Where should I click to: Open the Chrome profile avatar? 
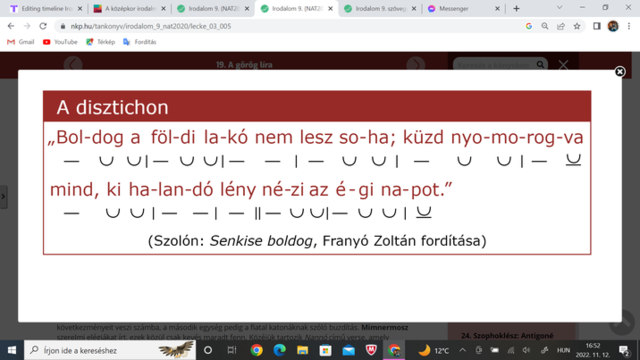(x=613, y=26)
